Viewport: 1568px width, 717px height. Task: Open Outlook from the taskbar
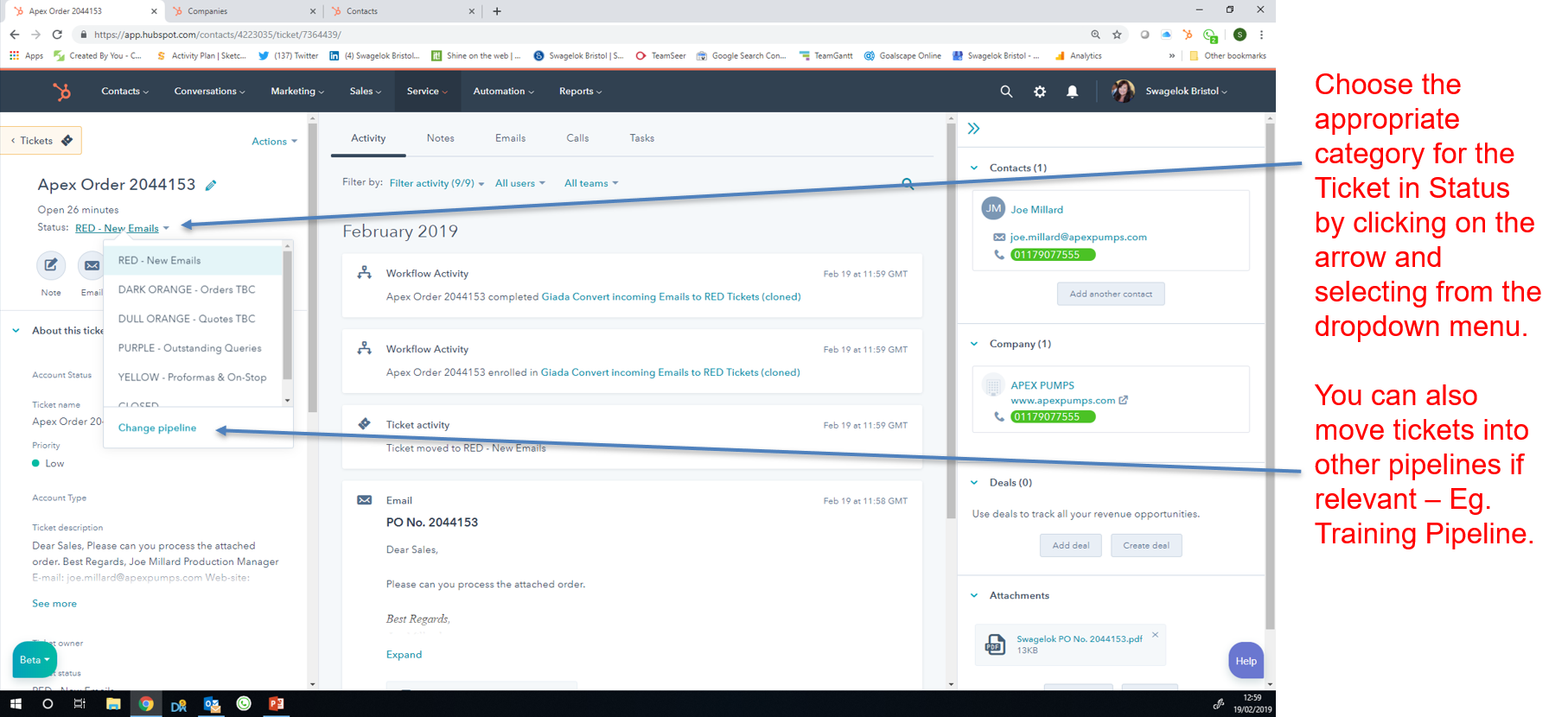[x=211, y=704]
